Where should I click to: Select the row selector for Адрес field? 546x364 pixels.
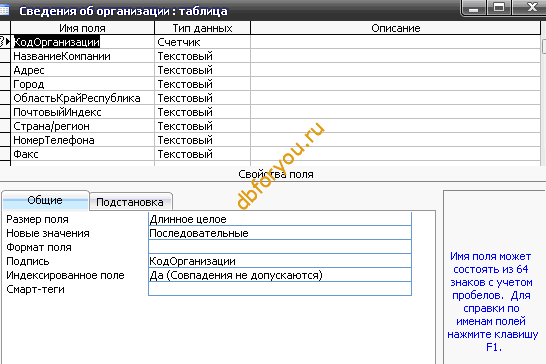pos(5,70)
